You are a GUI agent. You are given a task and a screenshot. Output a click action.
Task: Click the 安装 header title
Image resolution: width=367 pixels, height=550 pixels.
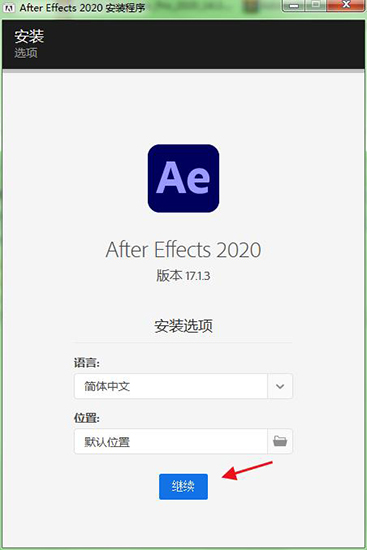point(29,36)
